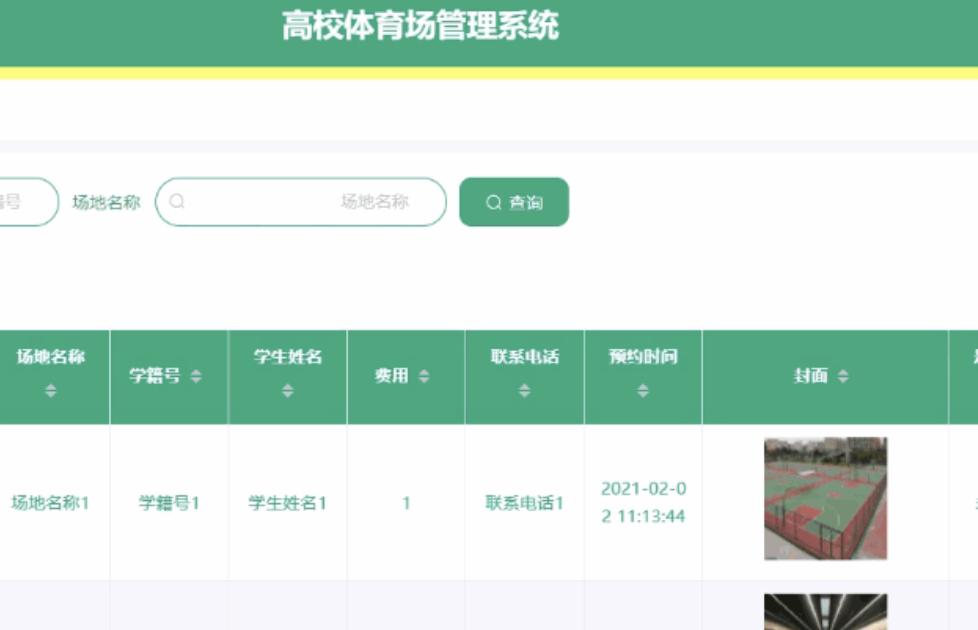Click the 2021-02-02 11:13:44 booking time cell

(x=643, y=503)
